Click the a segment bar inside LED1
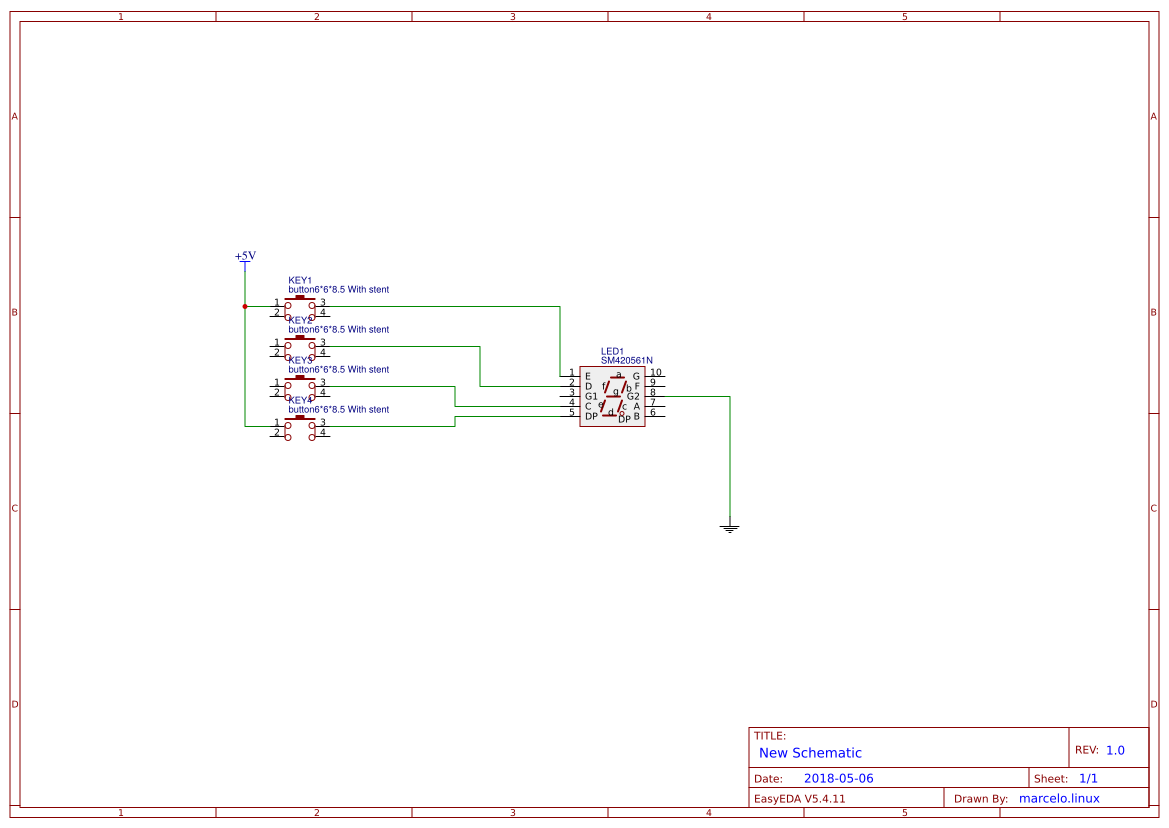The width and height of the screenshot is (1169, 828). [x=619, y=375]
